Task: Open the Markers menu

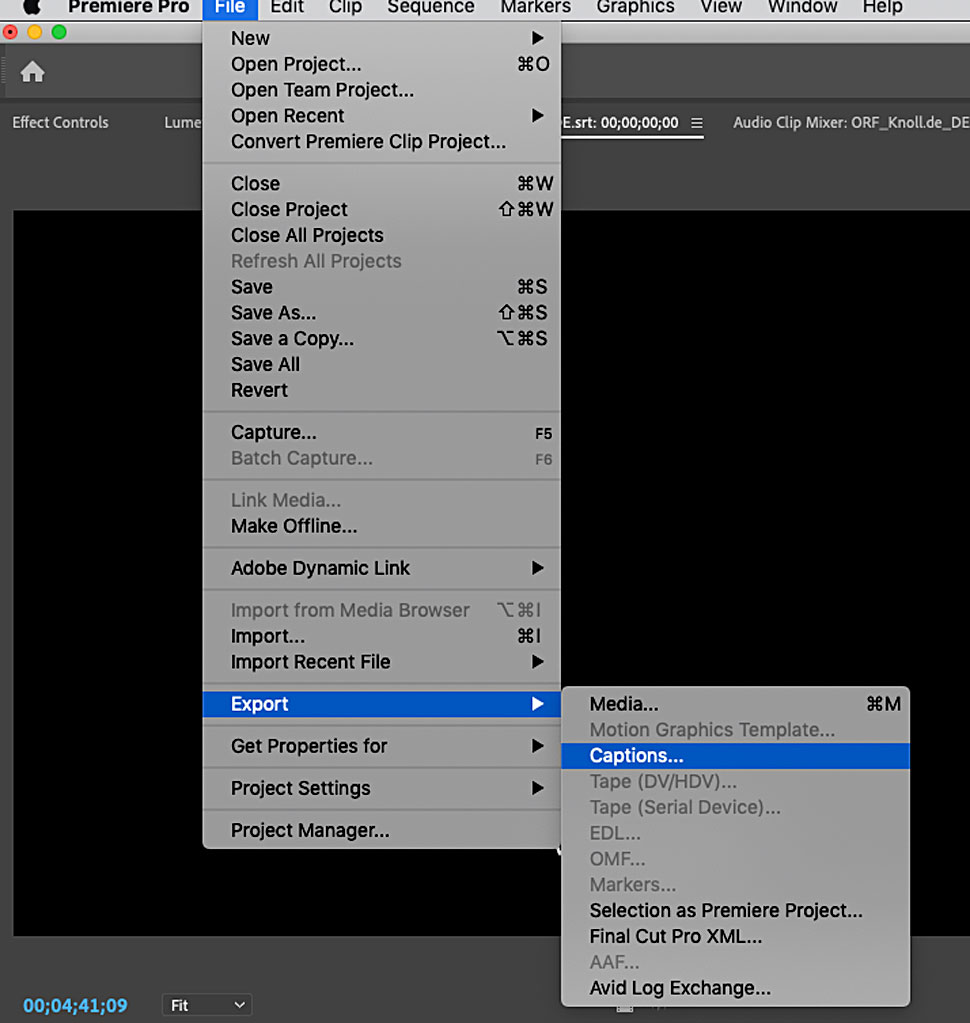Action: coord(536,7)
